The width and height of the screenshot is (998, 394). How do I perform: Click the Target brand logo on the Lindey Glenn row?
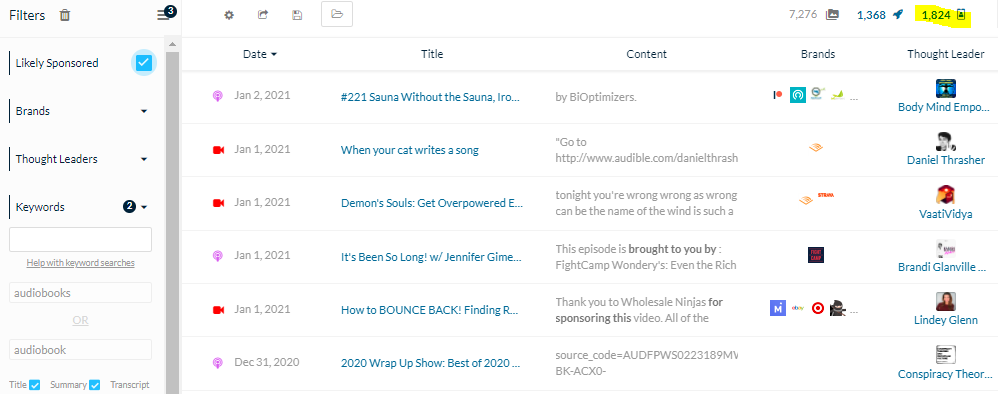pos(818,309)
